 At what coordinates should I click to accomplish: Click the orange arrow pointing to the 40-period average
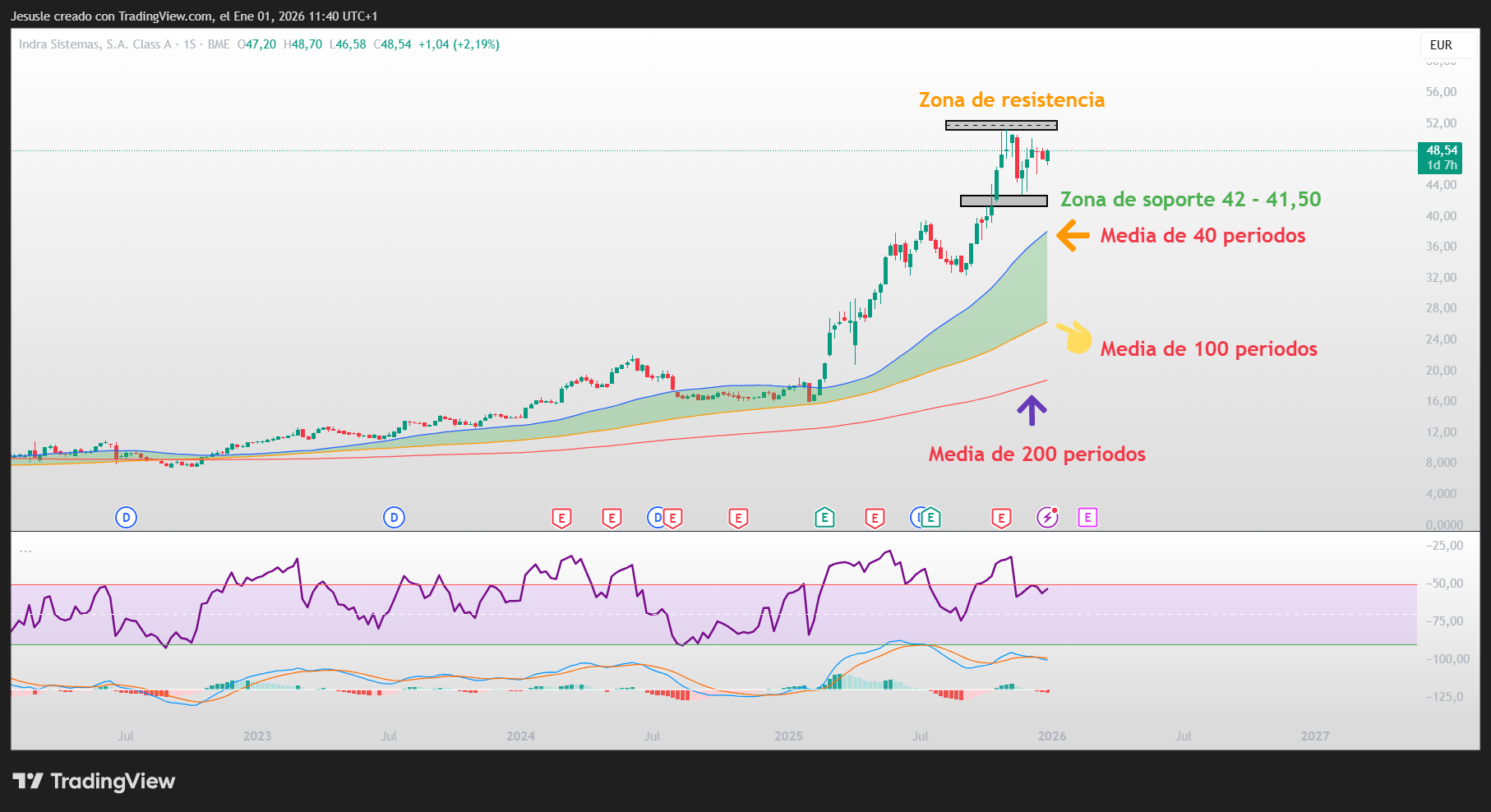(1073, 235)
